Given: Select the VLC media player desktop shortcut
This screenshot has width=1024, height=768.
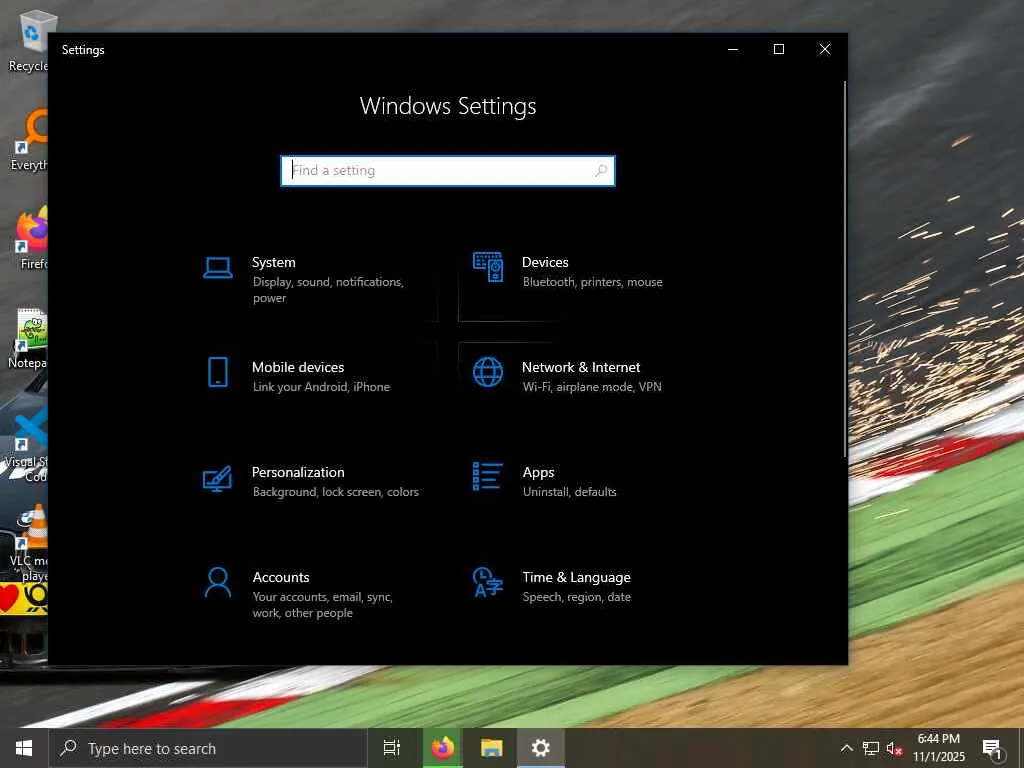Looking at the screenshot, I should click(x=29, y=543).
